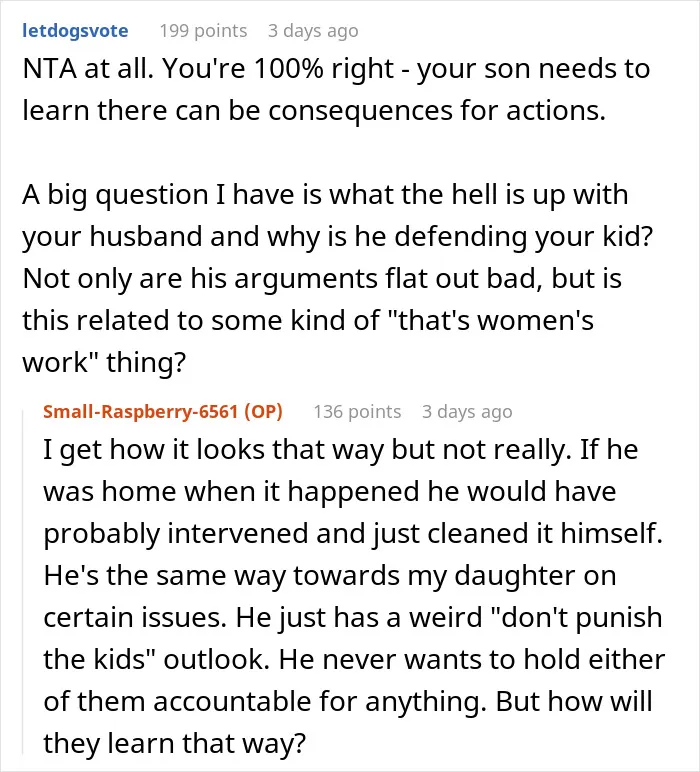Viewport: 700px width, 772px height.
Task: Click the line ending with "work" thing?
Action: (104, 362)
